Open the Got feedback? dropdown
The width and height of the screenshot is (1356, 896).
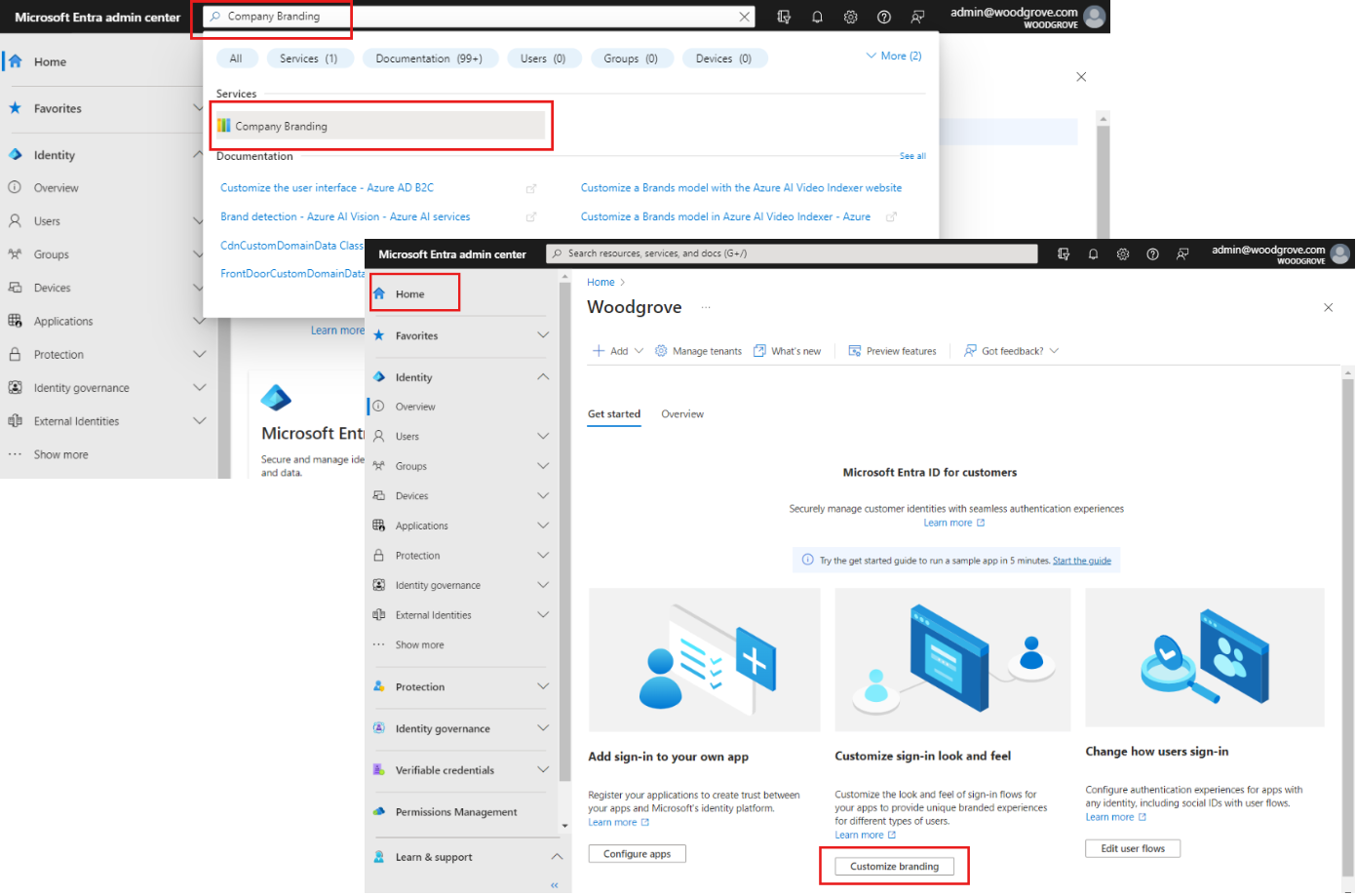[x=1011, y=351]
